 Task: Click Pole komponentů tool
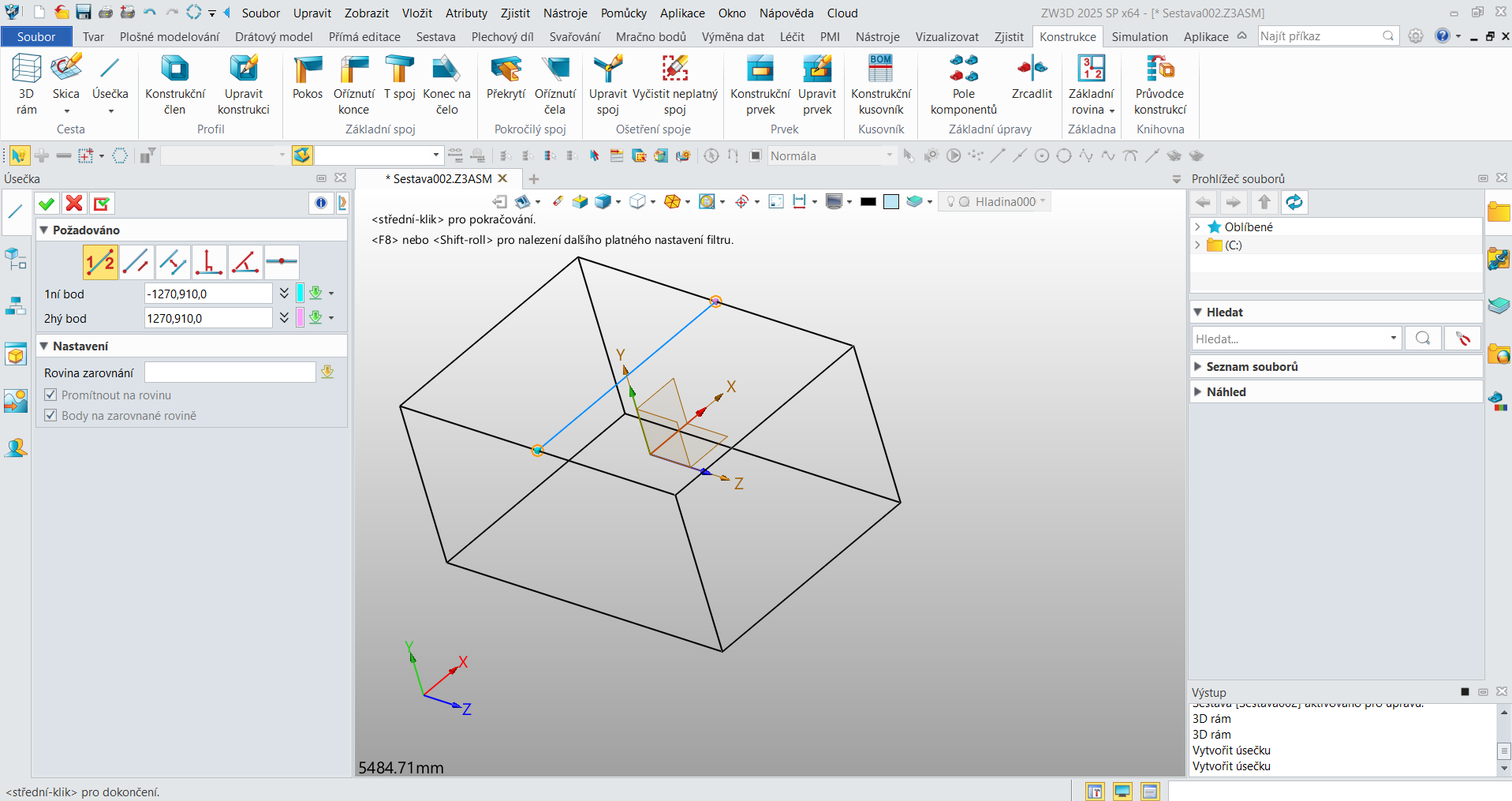964,84
